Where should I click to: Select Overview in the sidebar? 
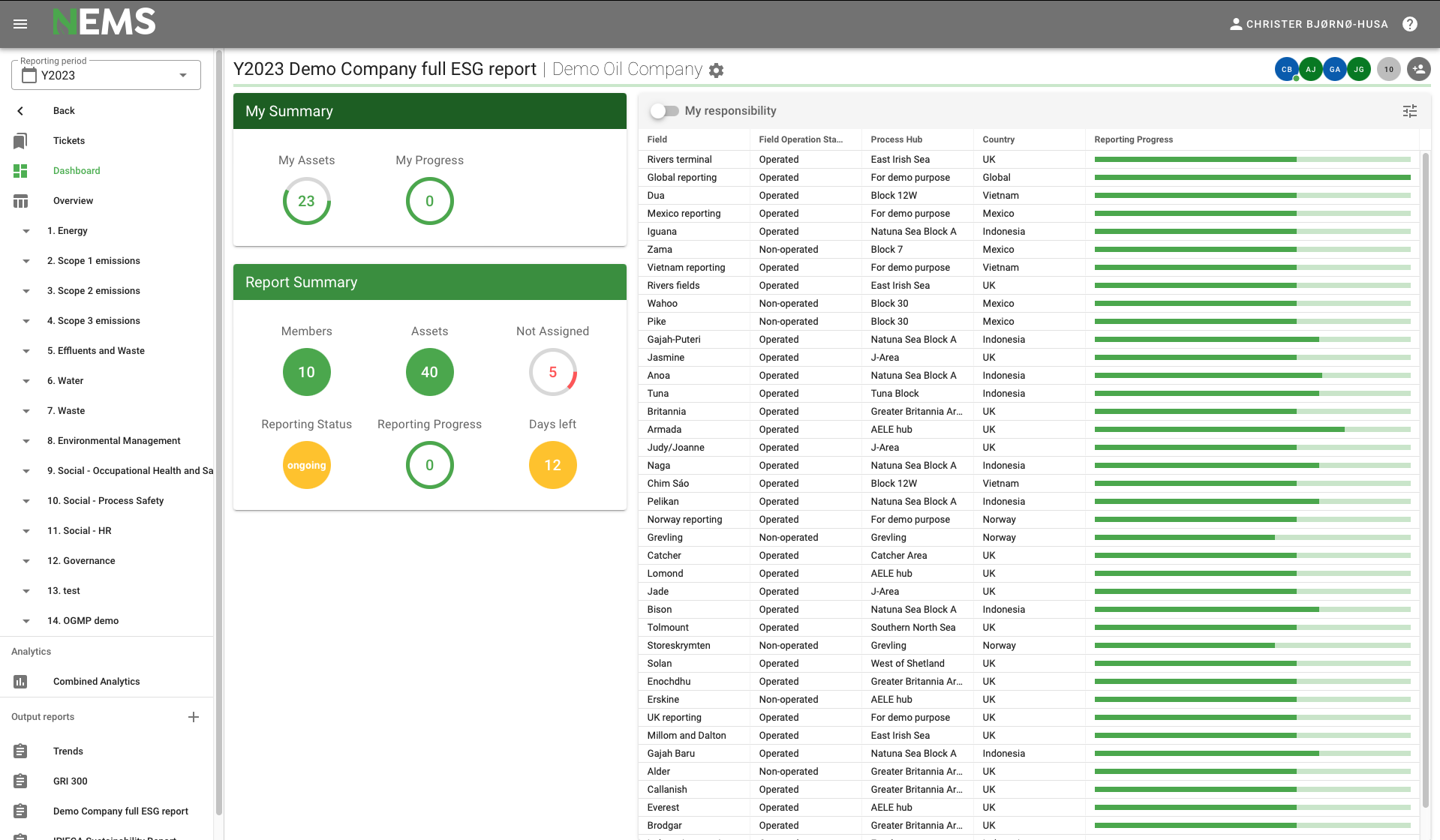pos(73,201)
